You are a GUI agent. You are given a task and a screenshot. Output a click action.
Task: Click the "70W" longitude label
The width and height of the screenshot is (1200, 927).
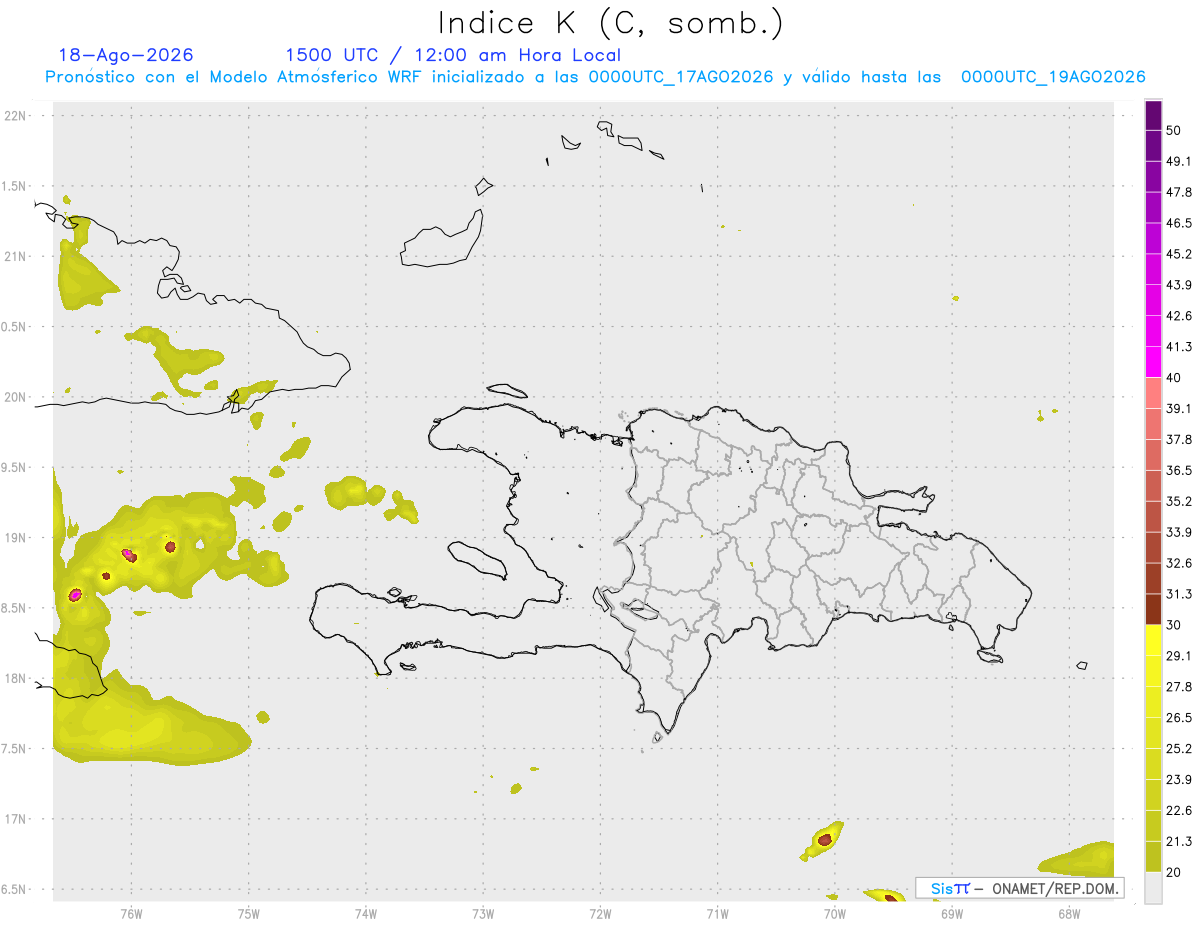tap(834, 912)
